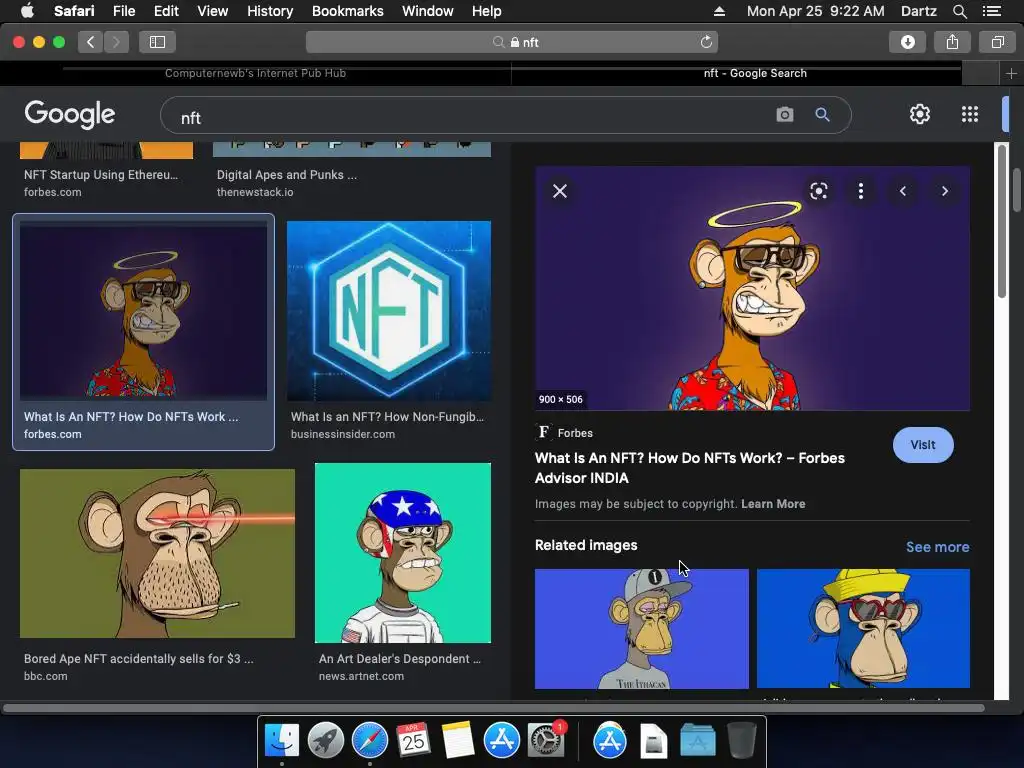Search by image using camera icon
The height and width of the screenshot is (768, 1024).
click(784, 115)
